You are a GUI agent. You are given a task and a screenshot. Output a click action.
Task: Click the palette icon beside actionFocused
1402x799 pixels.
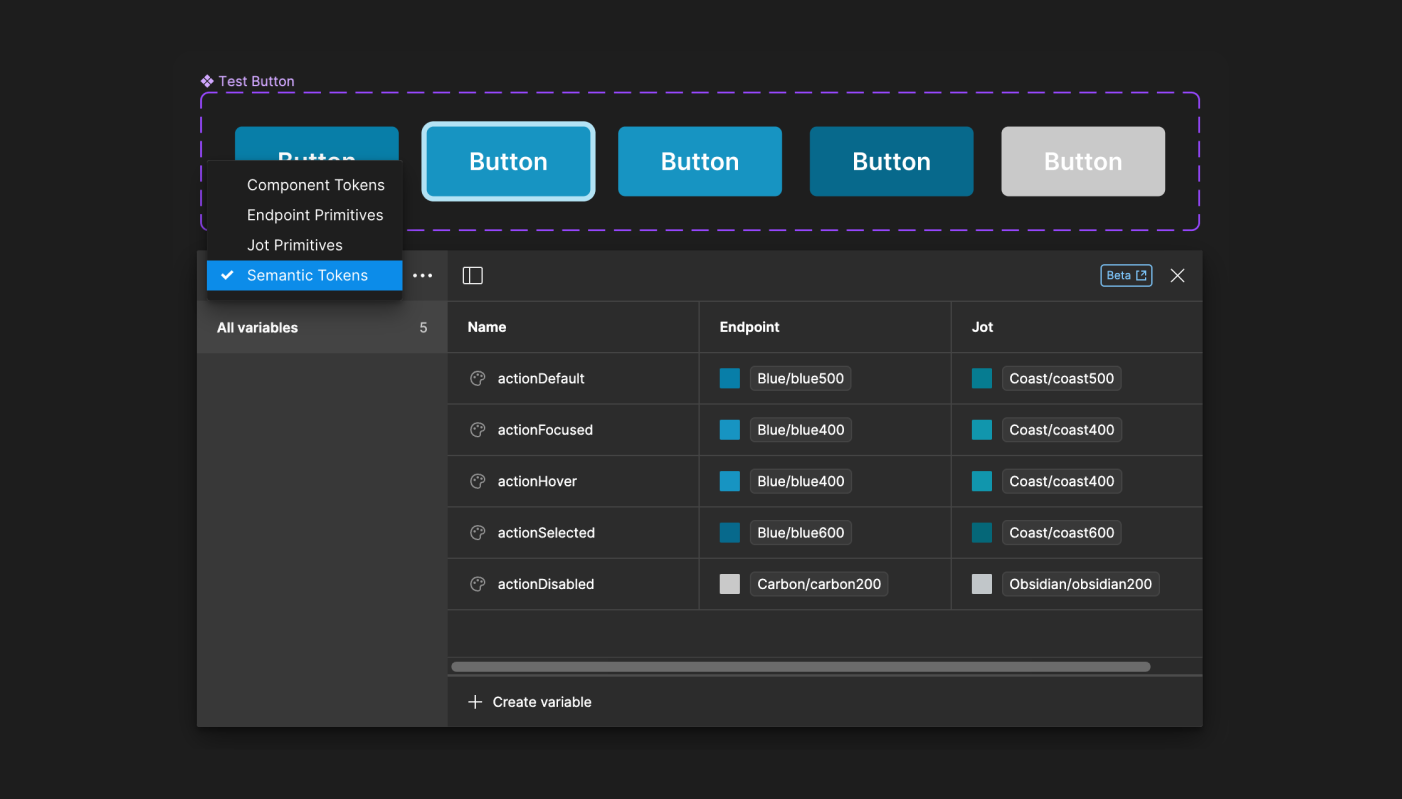(478, 430)
